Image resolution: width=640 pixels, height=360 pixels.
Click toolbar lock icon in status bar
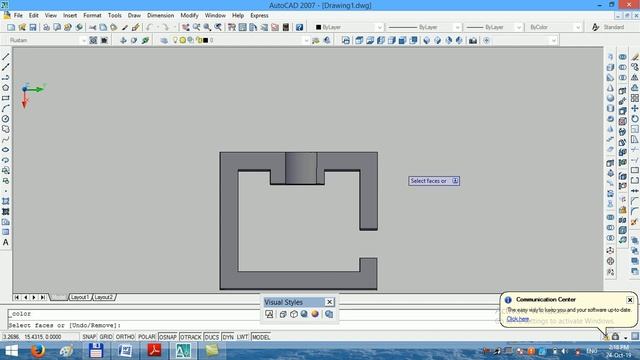(x=615, y=337)
